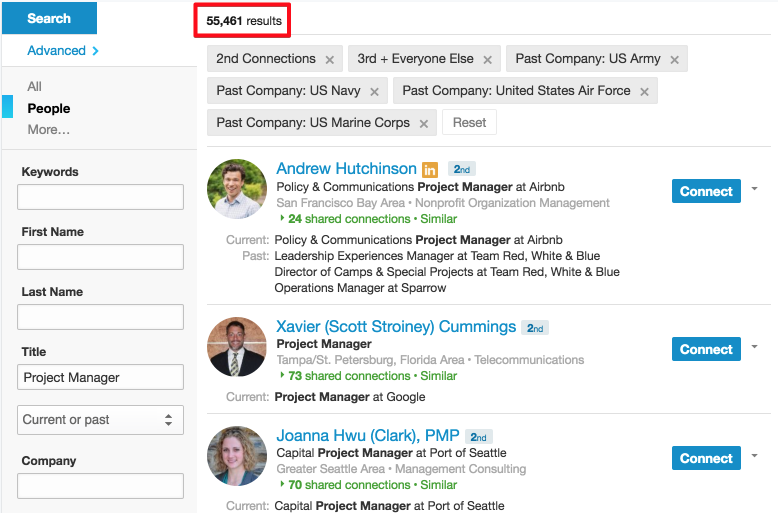Expand options arrow next to Andrew's Connect
The height and width of the screenshot is (513, 778).
754,188
